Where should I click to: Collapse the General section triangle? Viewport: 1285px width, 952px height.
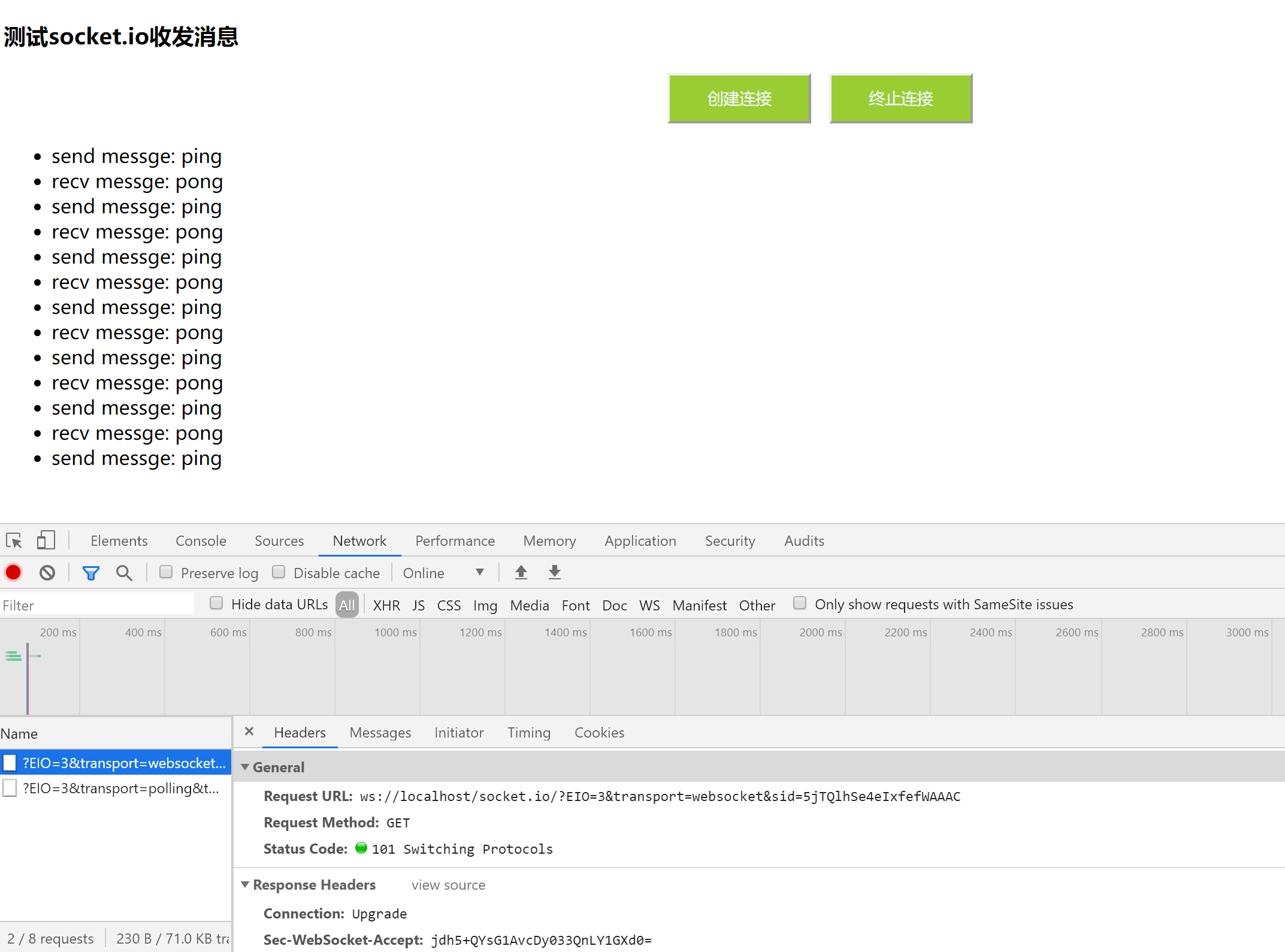[x=245, y=767]
